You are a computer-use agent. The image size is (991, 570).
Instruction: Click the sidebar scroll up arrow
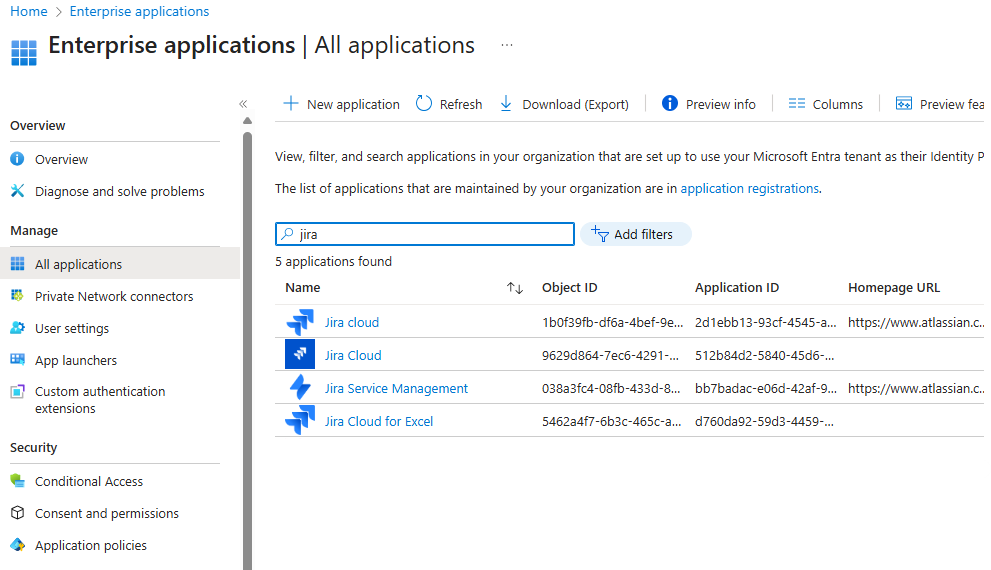(247, 121)
